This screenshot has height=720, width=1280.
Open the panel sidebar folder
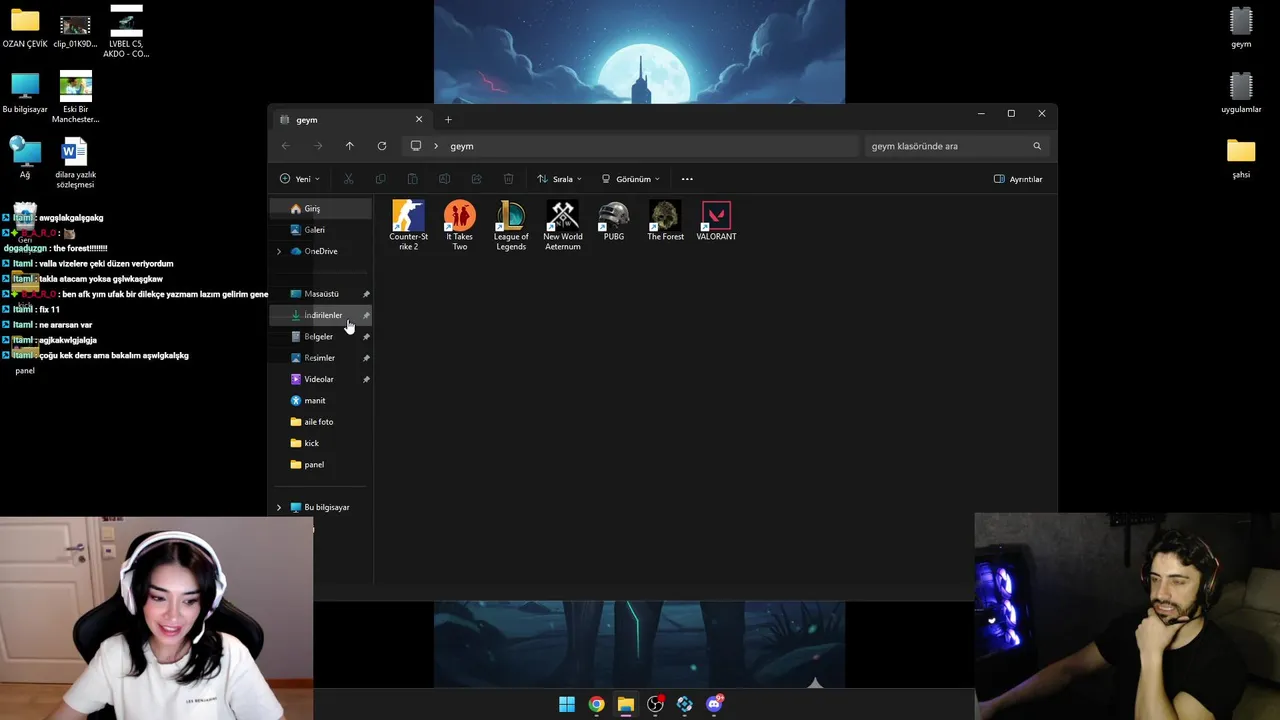click(x=321, y=465)
